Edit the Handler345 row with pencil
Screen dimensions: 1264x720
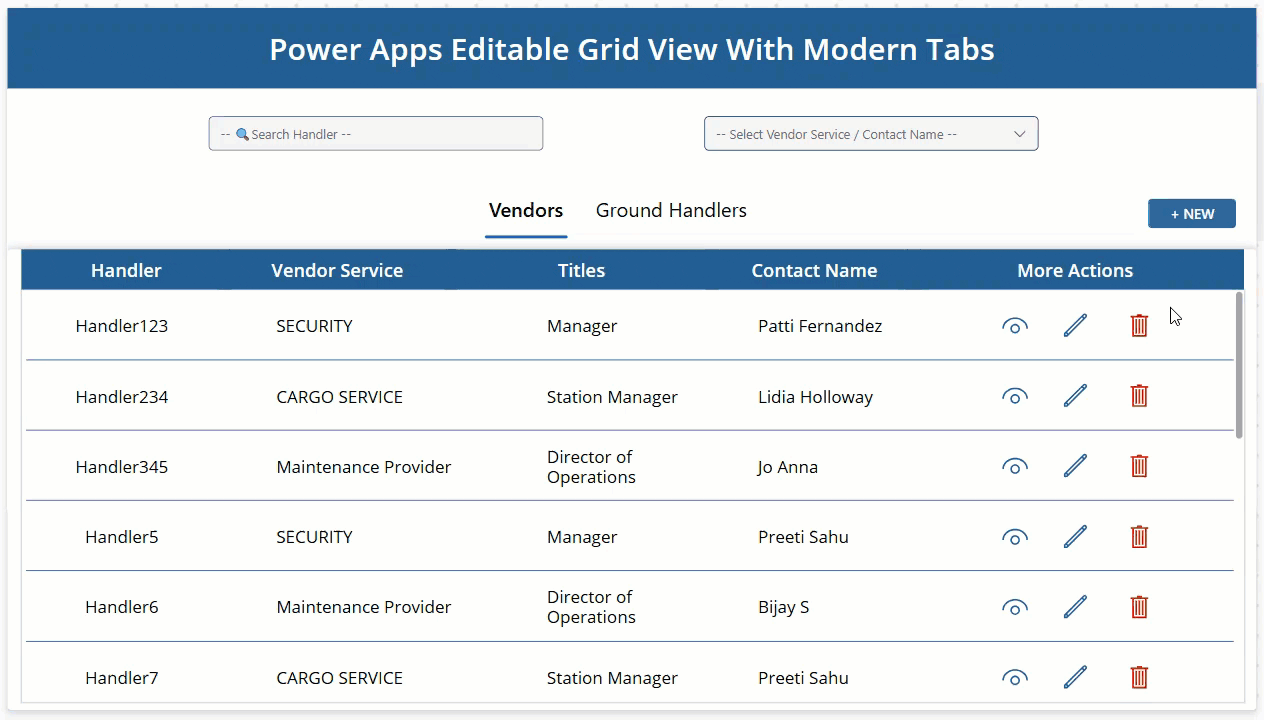click(1075, 465)
